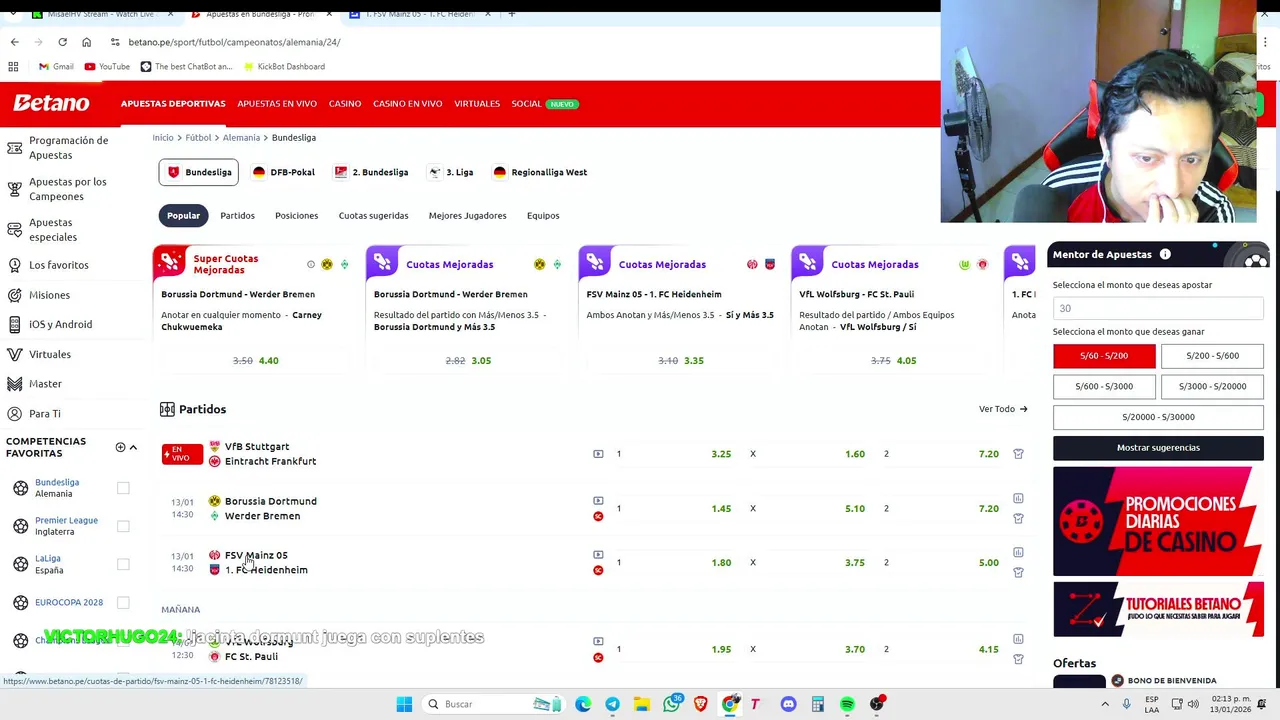Select the S/200 - S/600 winnings range

coord(1212,356)
